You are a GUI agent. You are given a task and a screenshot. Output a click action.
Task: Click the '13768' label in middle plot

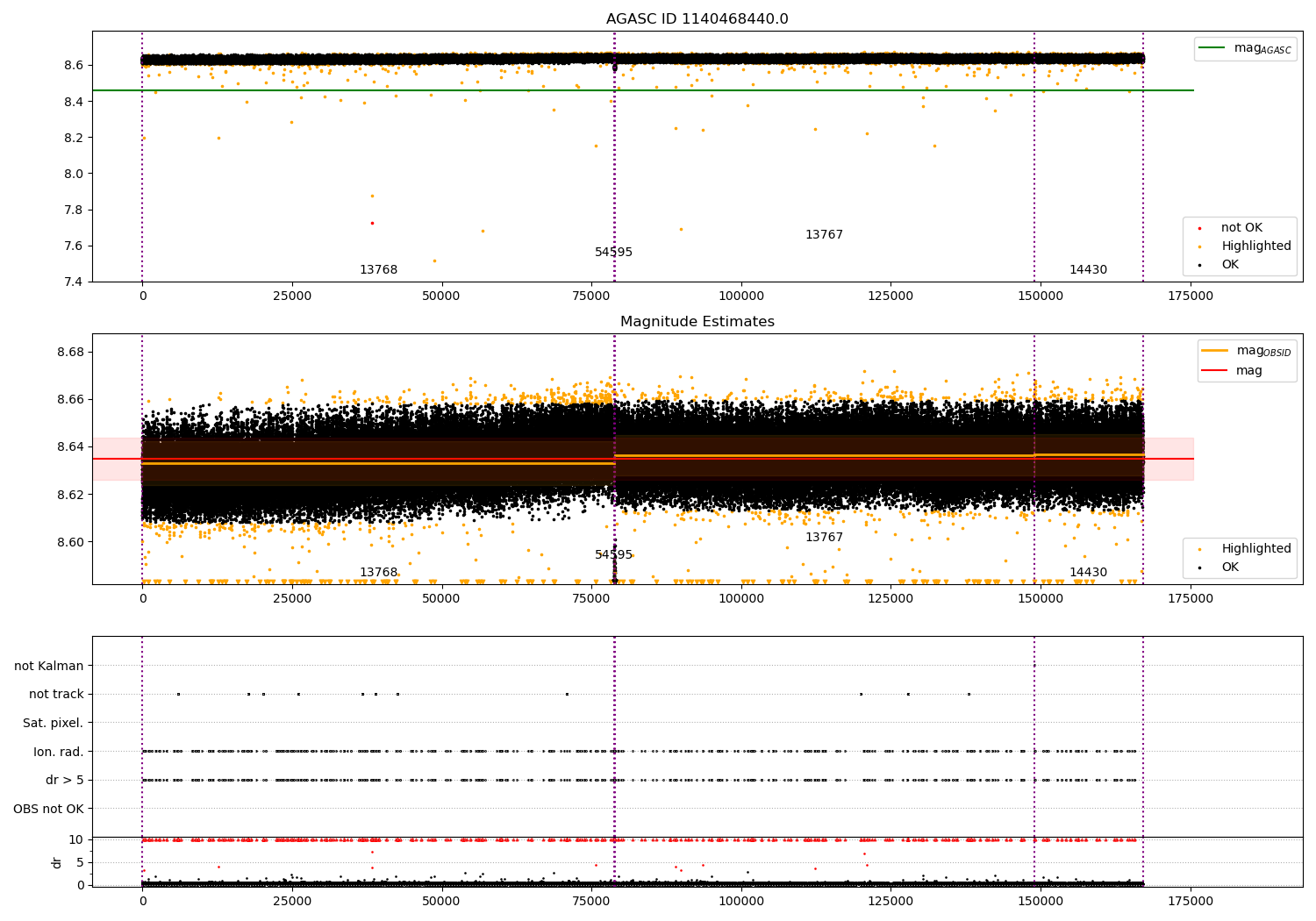[x=378, y=573]
